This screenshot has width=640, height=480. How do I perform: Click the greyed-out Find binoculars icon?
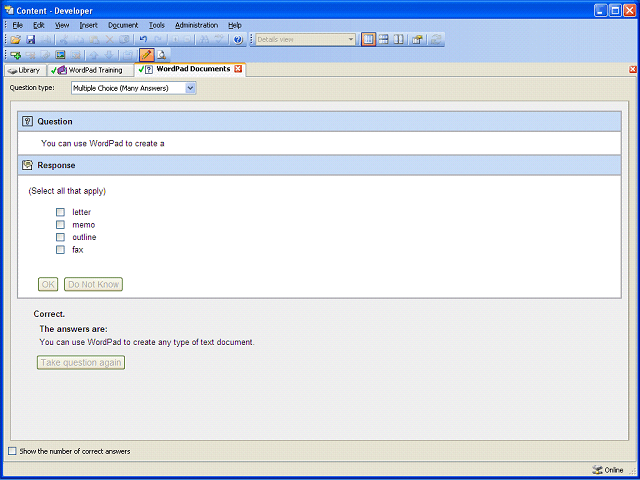pos(204,40)
